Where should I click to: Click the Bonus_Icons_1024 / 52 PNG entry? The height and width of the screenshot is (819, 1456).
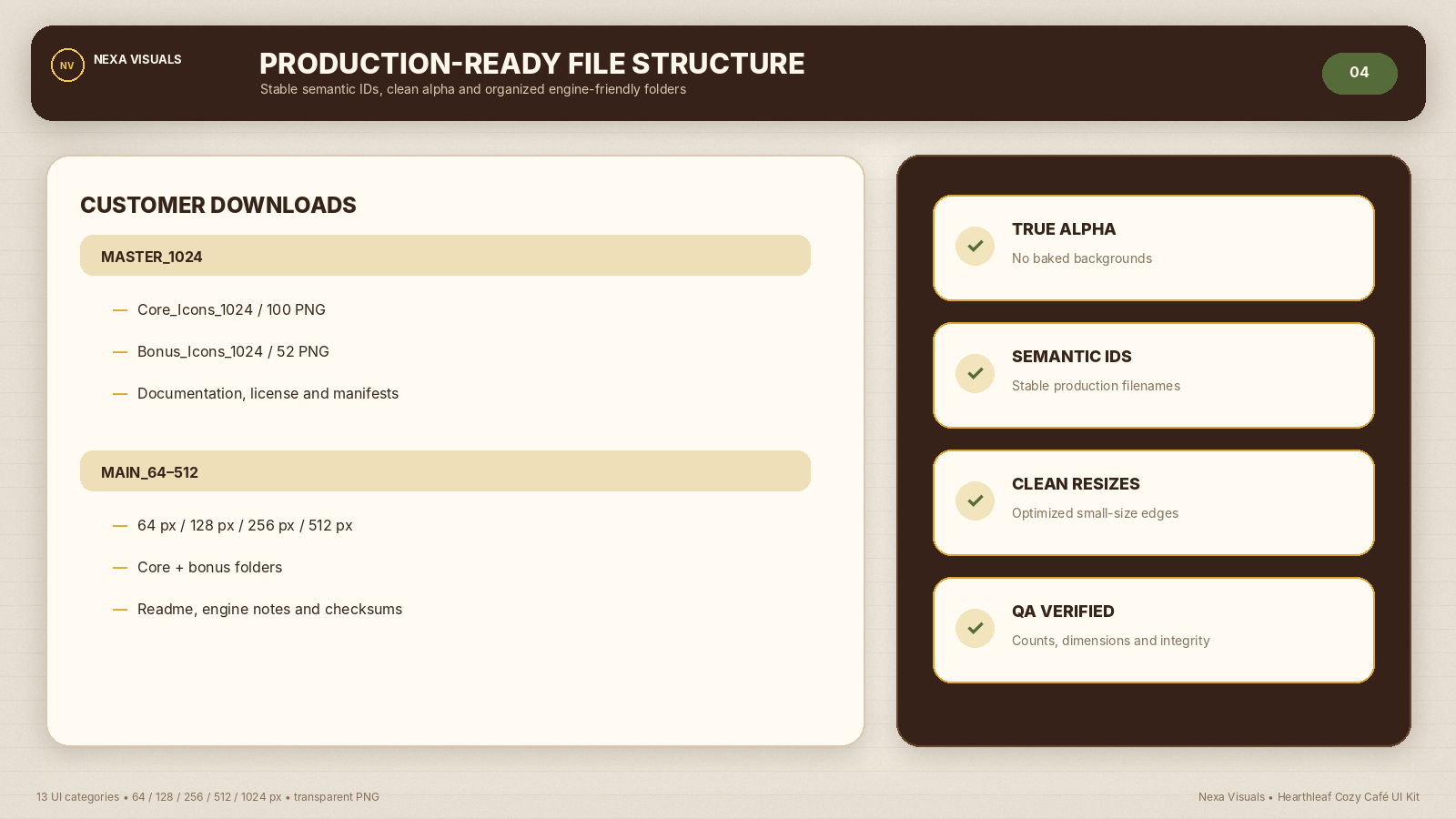(233, 351)
